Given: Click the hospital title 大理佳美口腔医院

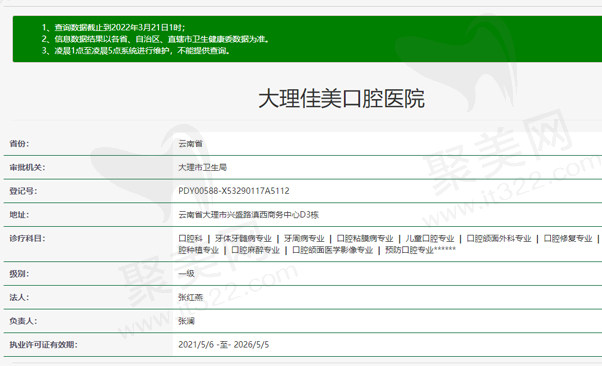Looking at the screenshot, I should pos(341,99).
